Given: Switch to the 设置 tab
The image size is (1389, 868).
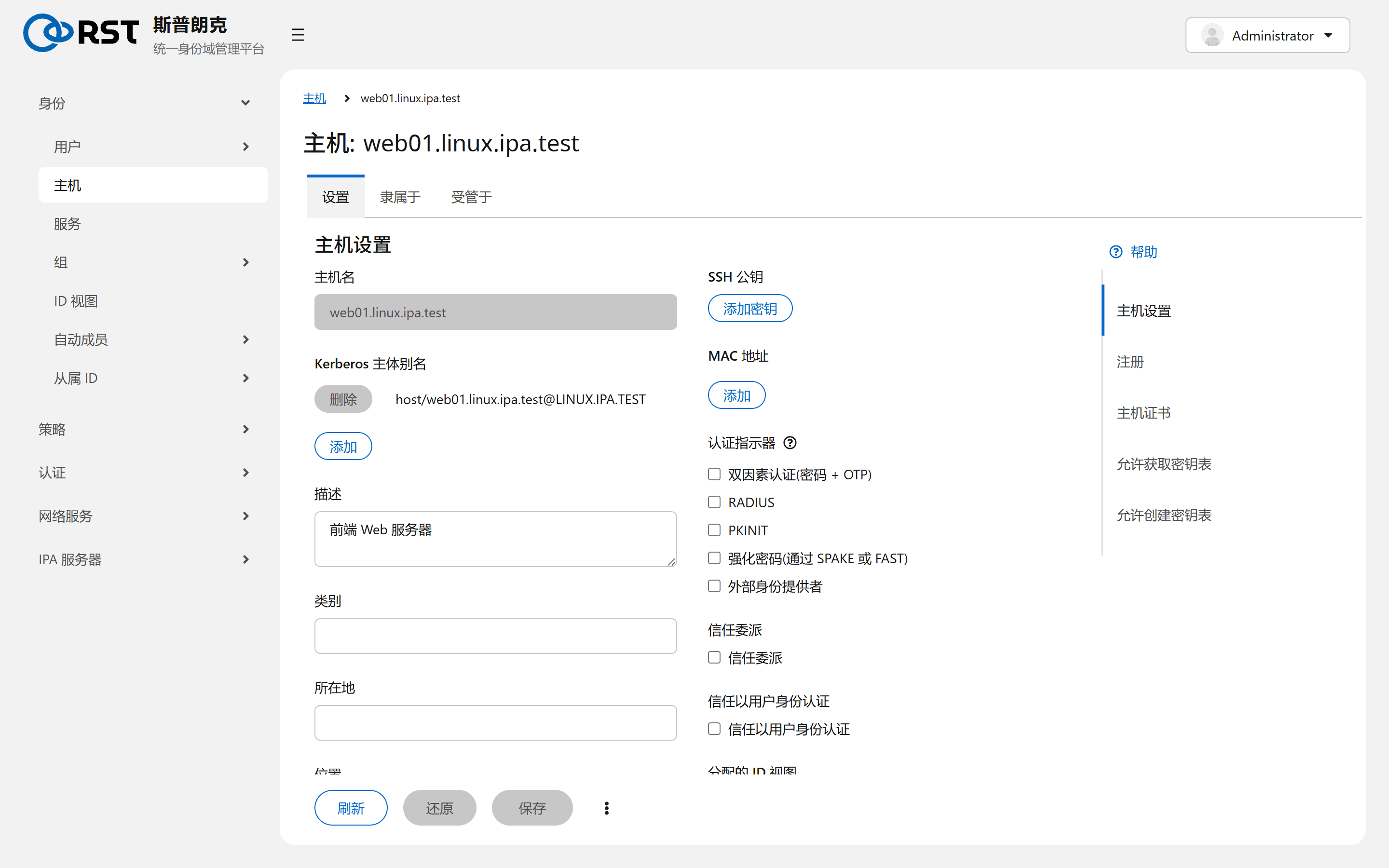Looking at the screenshot, I should [335, 197].
